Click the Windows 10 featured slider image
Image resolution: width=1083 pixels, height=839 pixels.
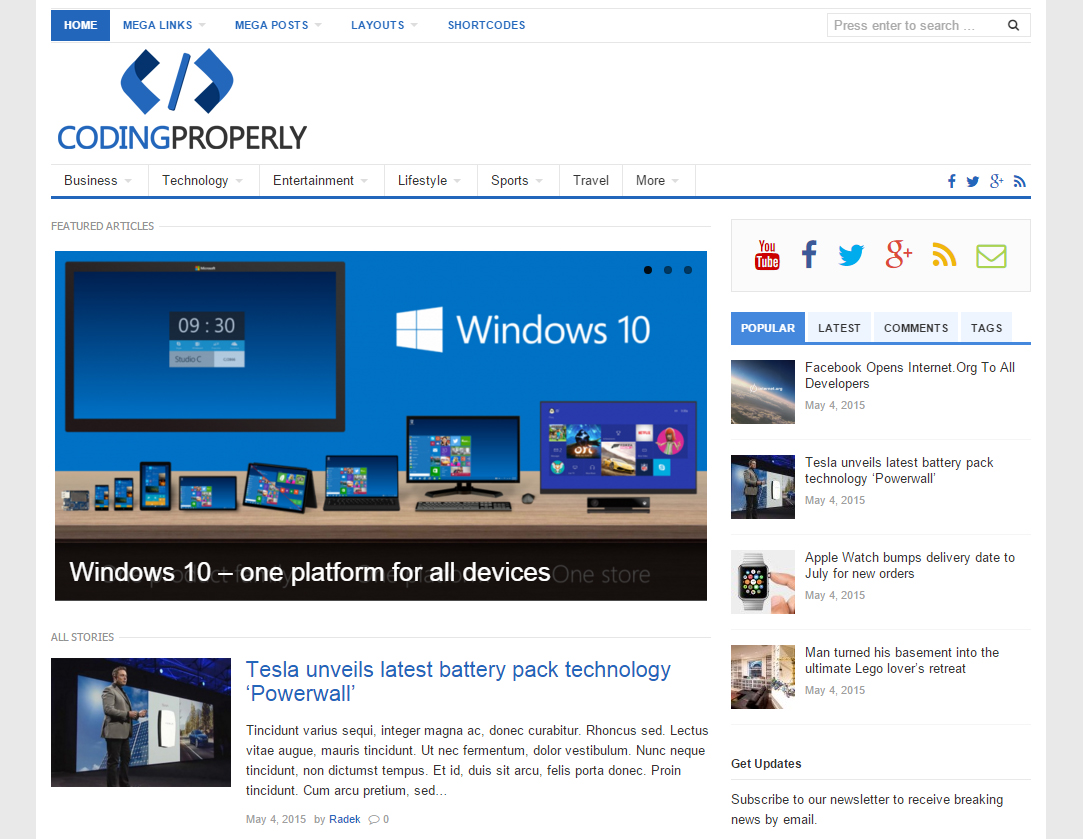click(x=381, y=425)
